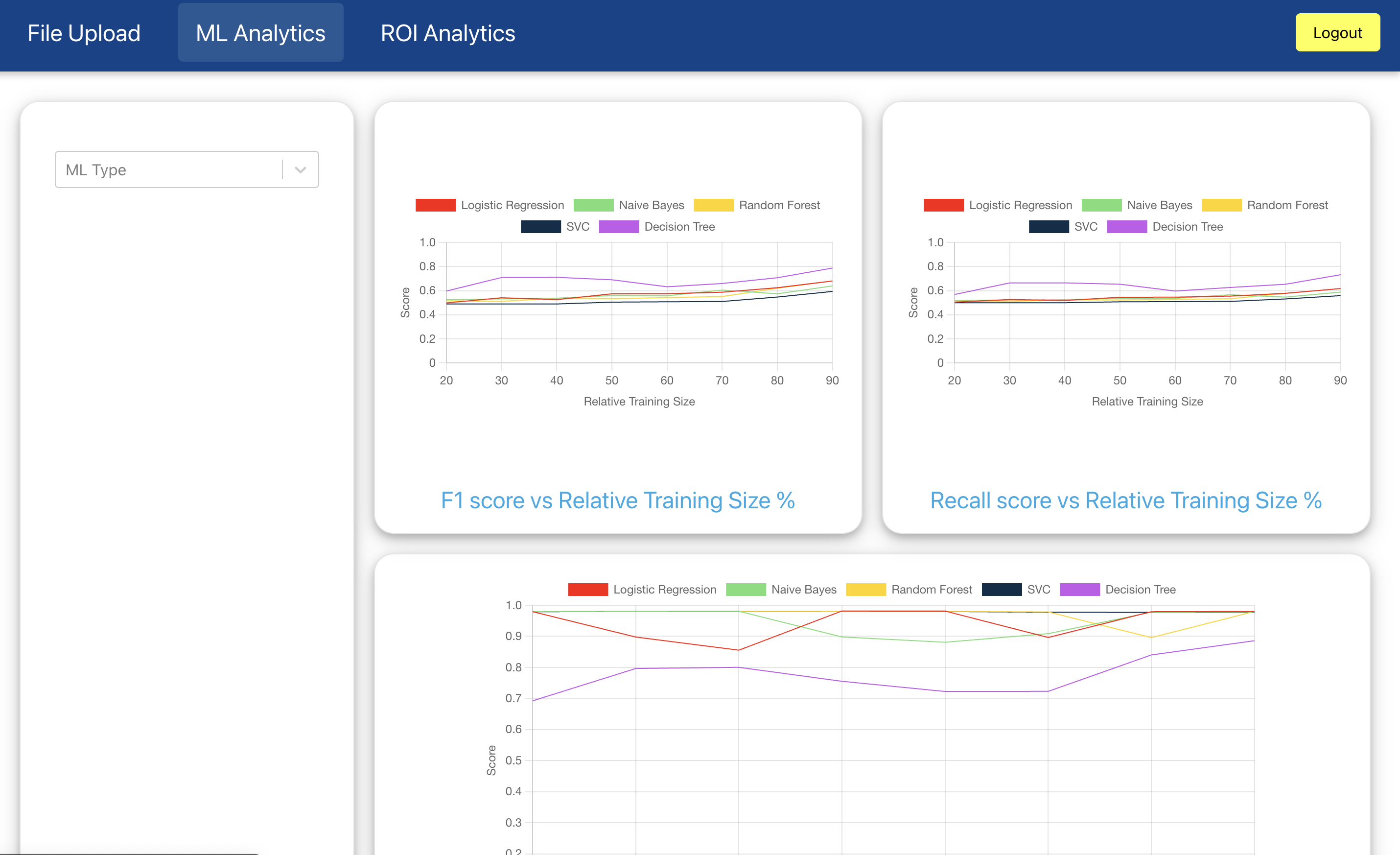Click red Logistic Regression swatch in bottom chart legend
This screenshot has height=855, width=1400.
[587, 590]
